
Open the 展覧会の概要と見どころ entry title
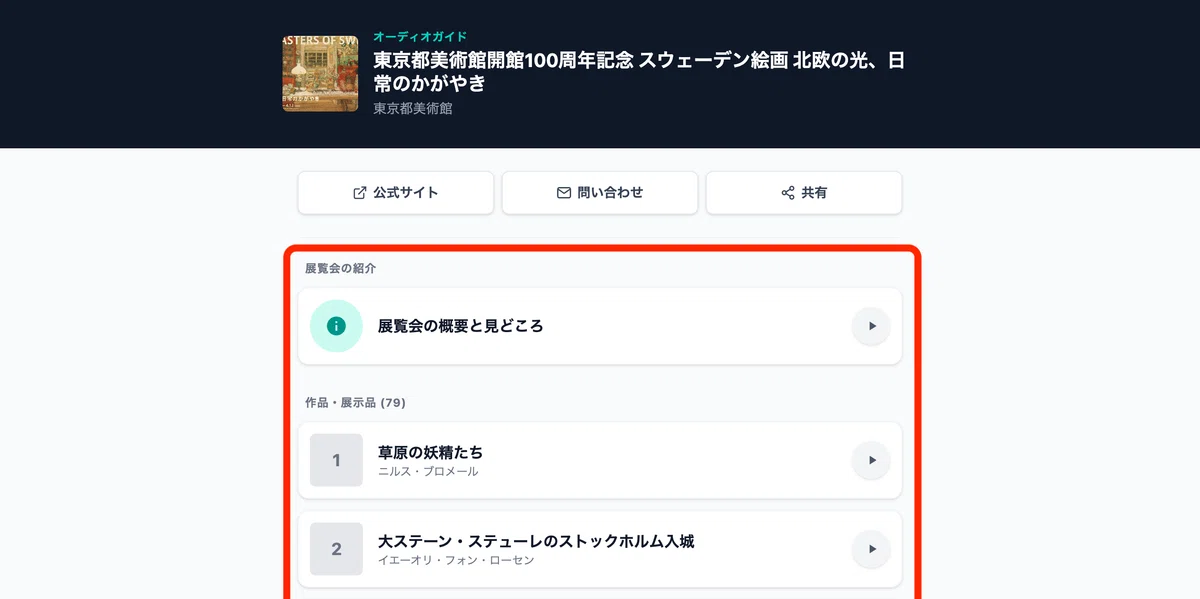tap(461, 326)
